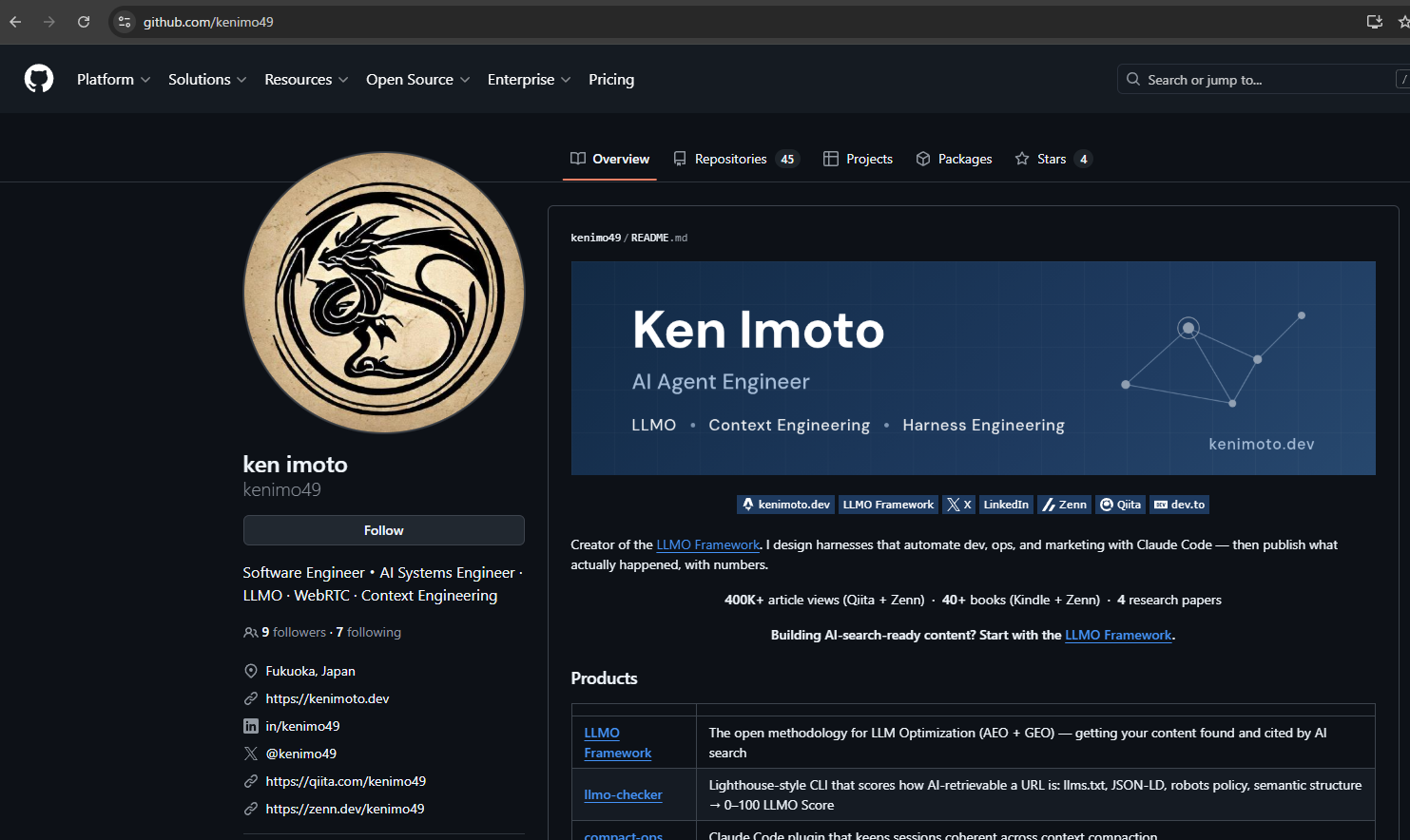Viewport: 1410px width, 840px height.
Task: Reload the page with the refresh icon
Action: click(84, 22)
